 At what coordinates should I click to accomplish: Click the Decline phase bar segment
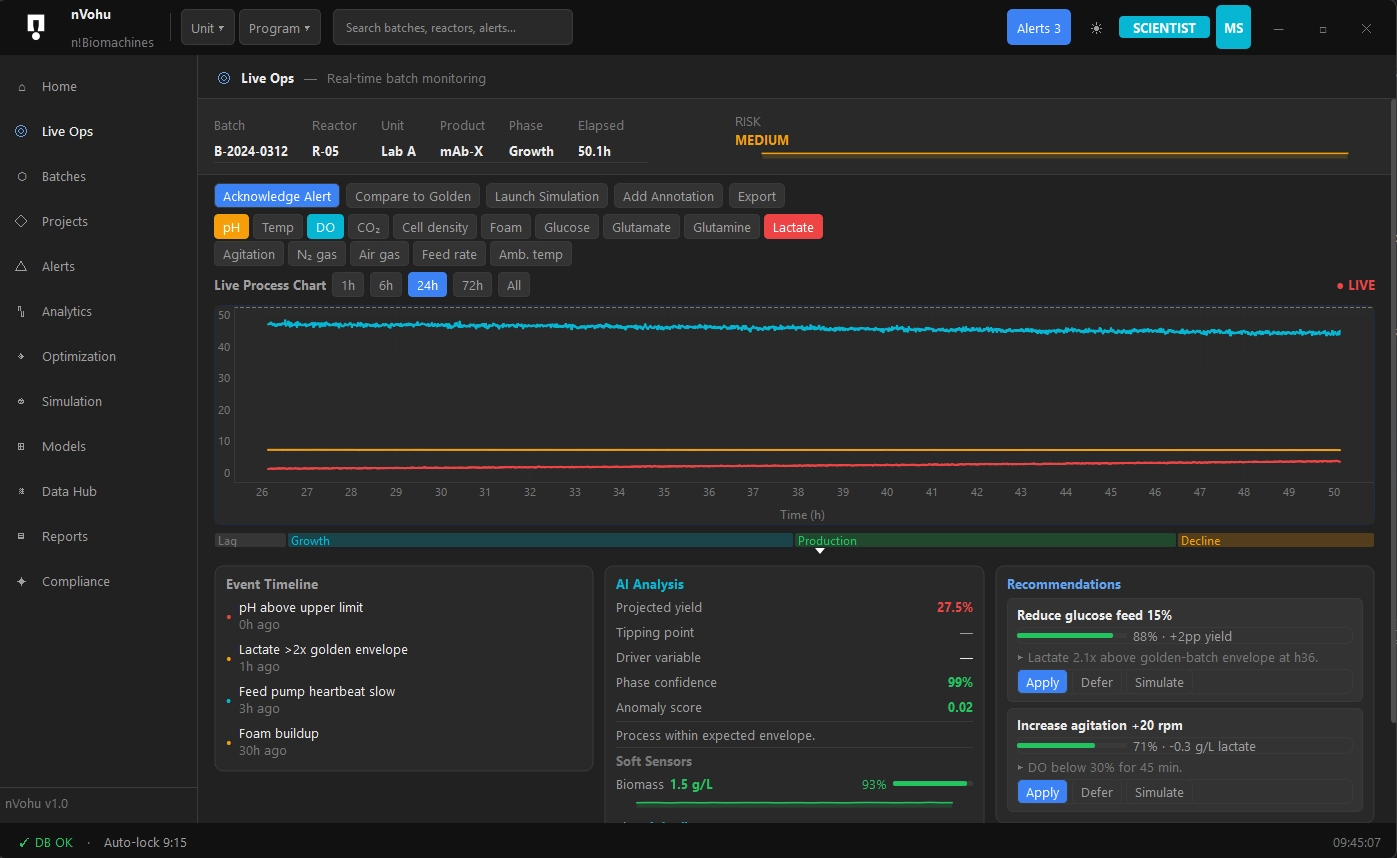(1276, 540)
